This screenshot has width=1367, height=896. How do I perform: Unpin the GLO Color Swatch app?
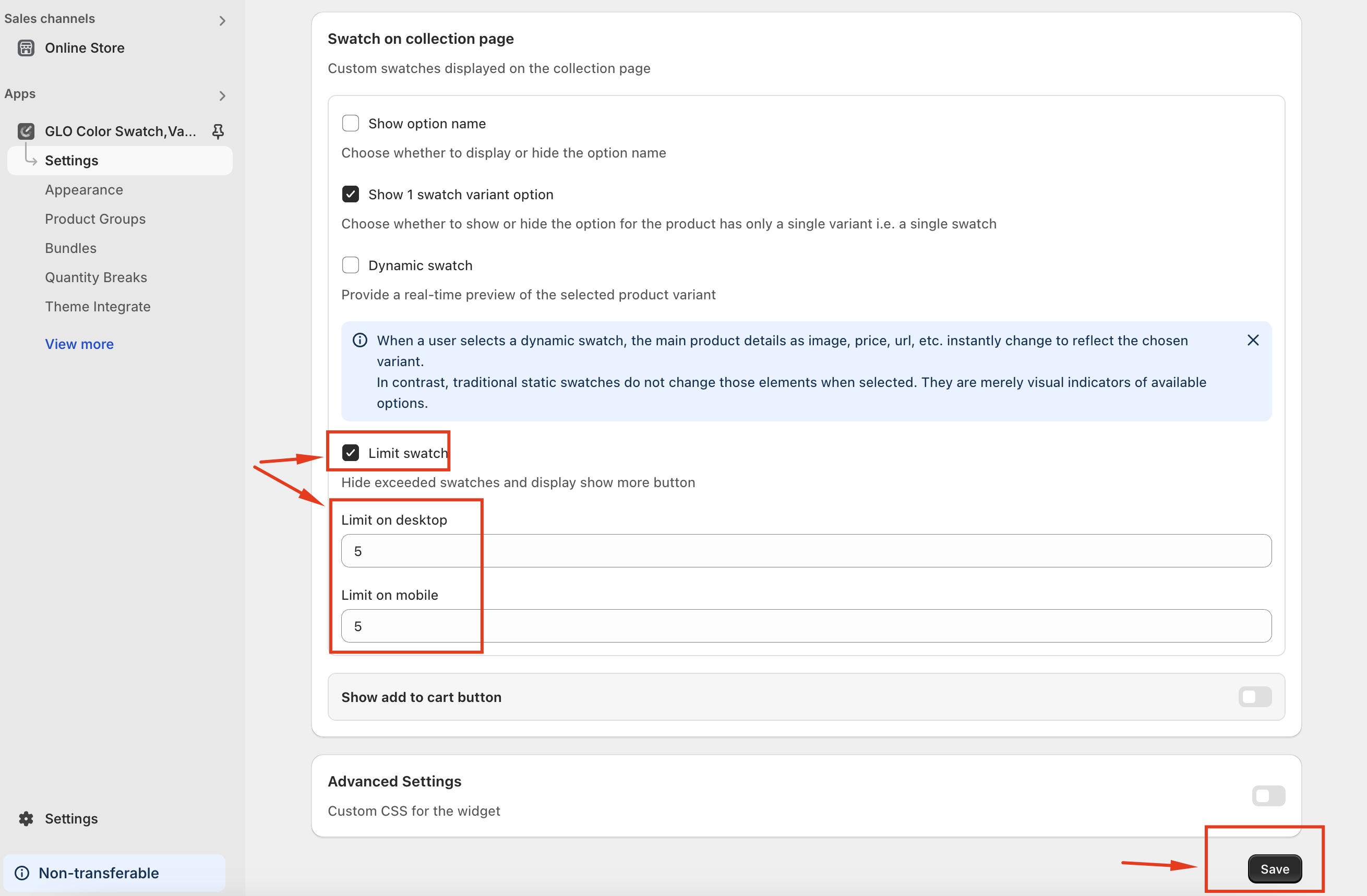tap(218, 131)
